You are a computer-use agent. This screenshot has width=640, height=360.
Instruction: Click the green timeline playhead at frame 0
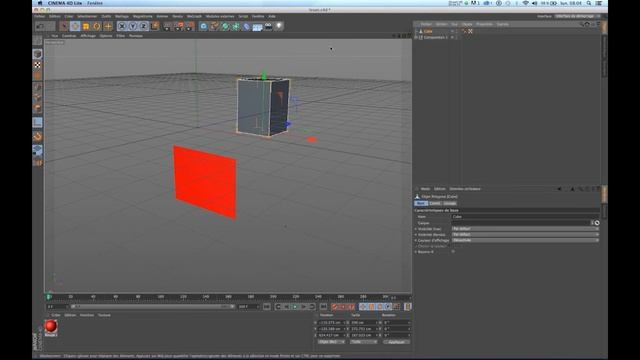[49, 297]
